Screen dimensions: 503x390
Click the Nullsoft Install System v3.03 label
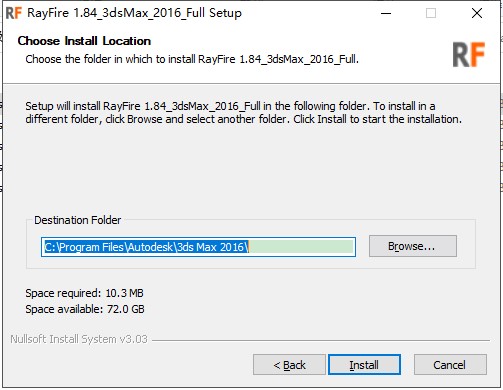point(79,339)
